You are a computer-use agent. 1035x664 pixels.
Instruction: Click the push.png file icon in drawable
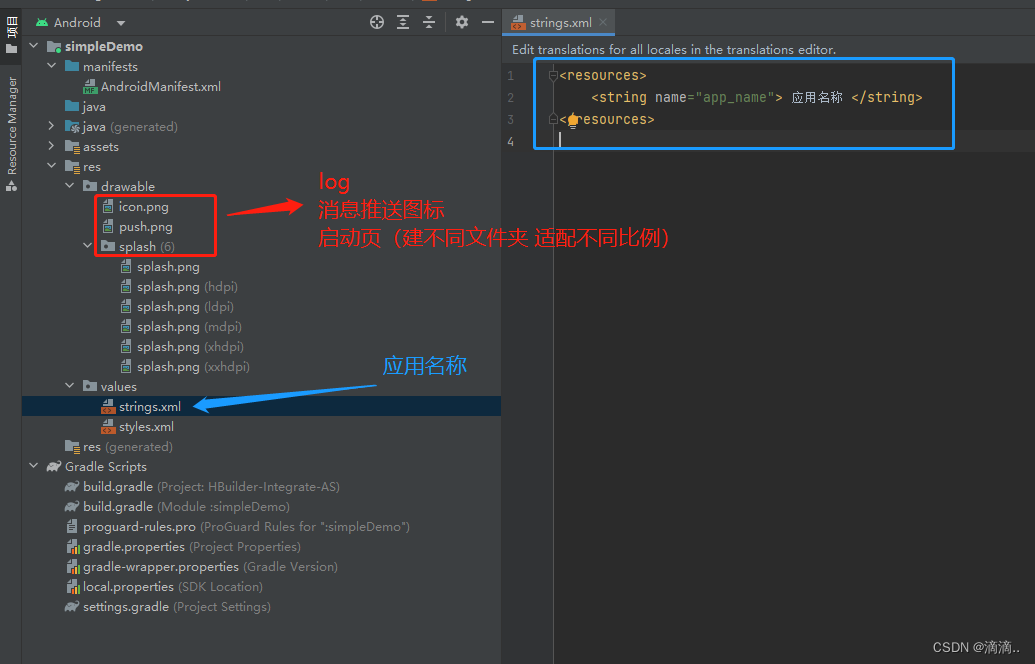tap(108, 225)
